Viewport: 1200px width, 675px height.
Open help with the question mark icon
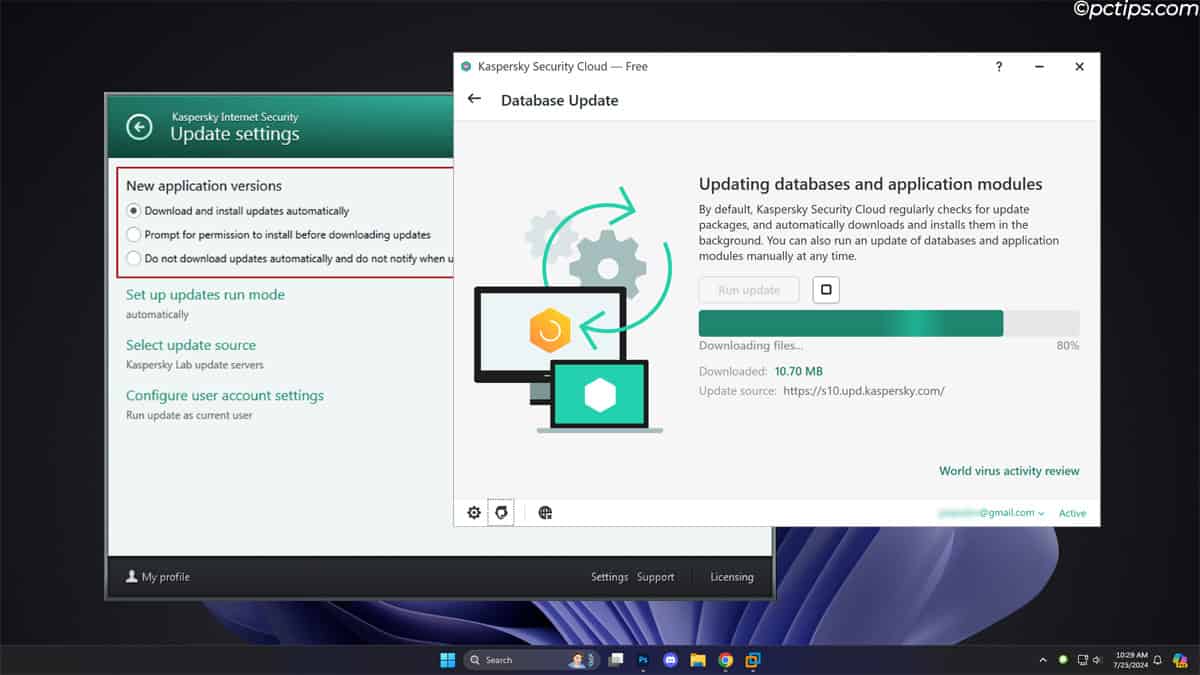pos(998,67)
